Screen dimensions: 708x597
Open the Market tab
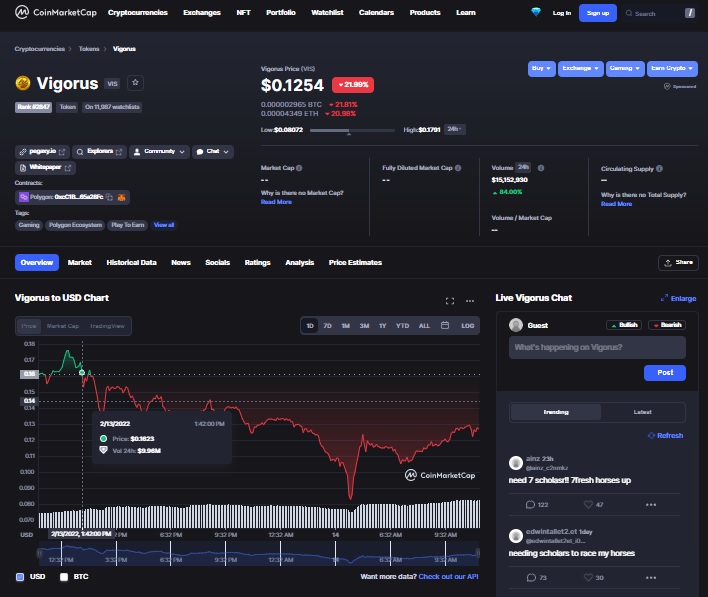click(x=79, y=262)
